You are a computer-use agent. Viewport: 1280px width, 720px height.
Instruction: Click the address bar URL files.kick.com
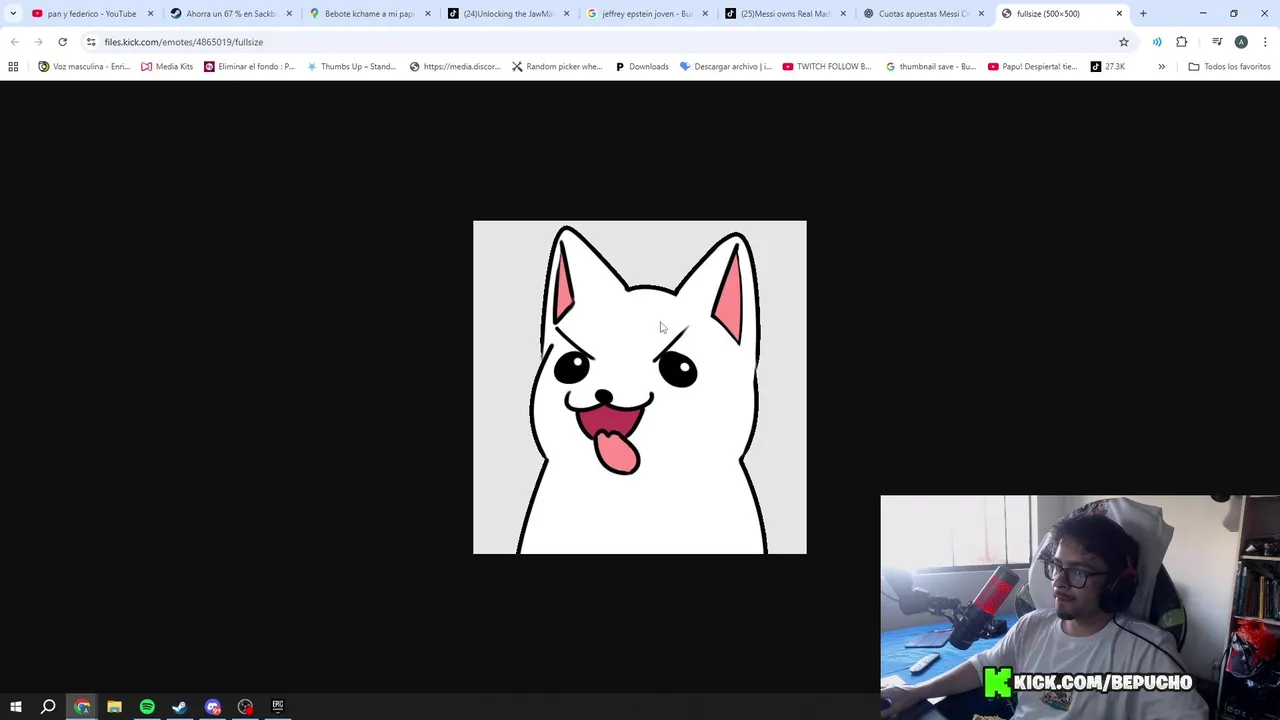184,42
